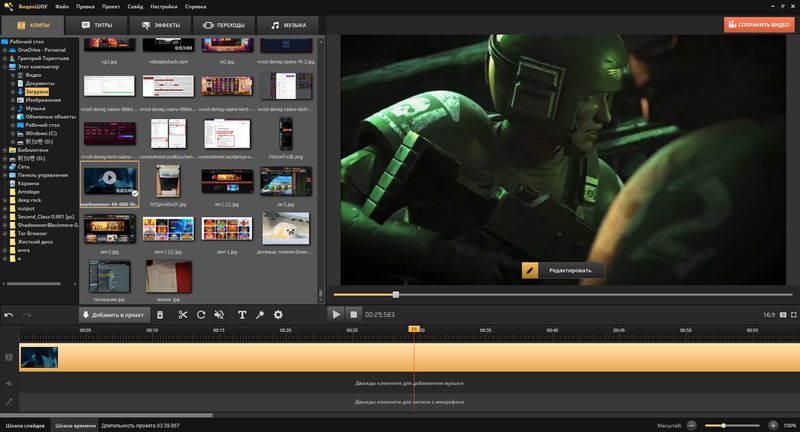Expand the Библиотеки tree node

(5, 150)
